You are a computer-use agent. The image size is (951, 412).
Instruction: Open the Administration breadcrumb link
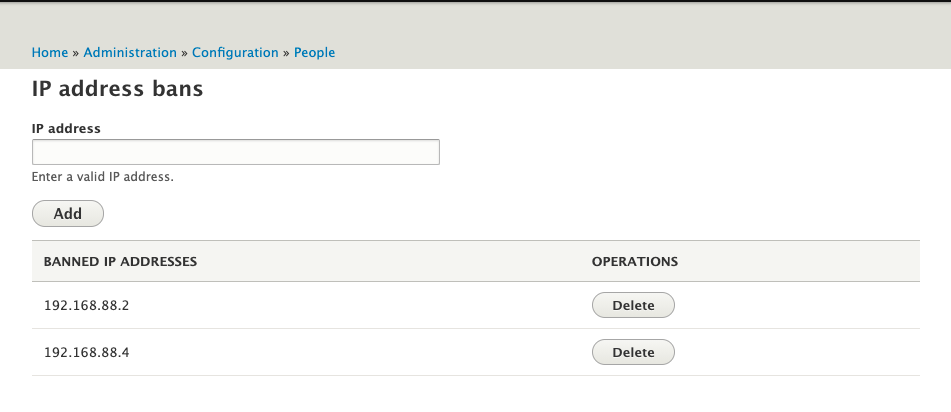130,52
